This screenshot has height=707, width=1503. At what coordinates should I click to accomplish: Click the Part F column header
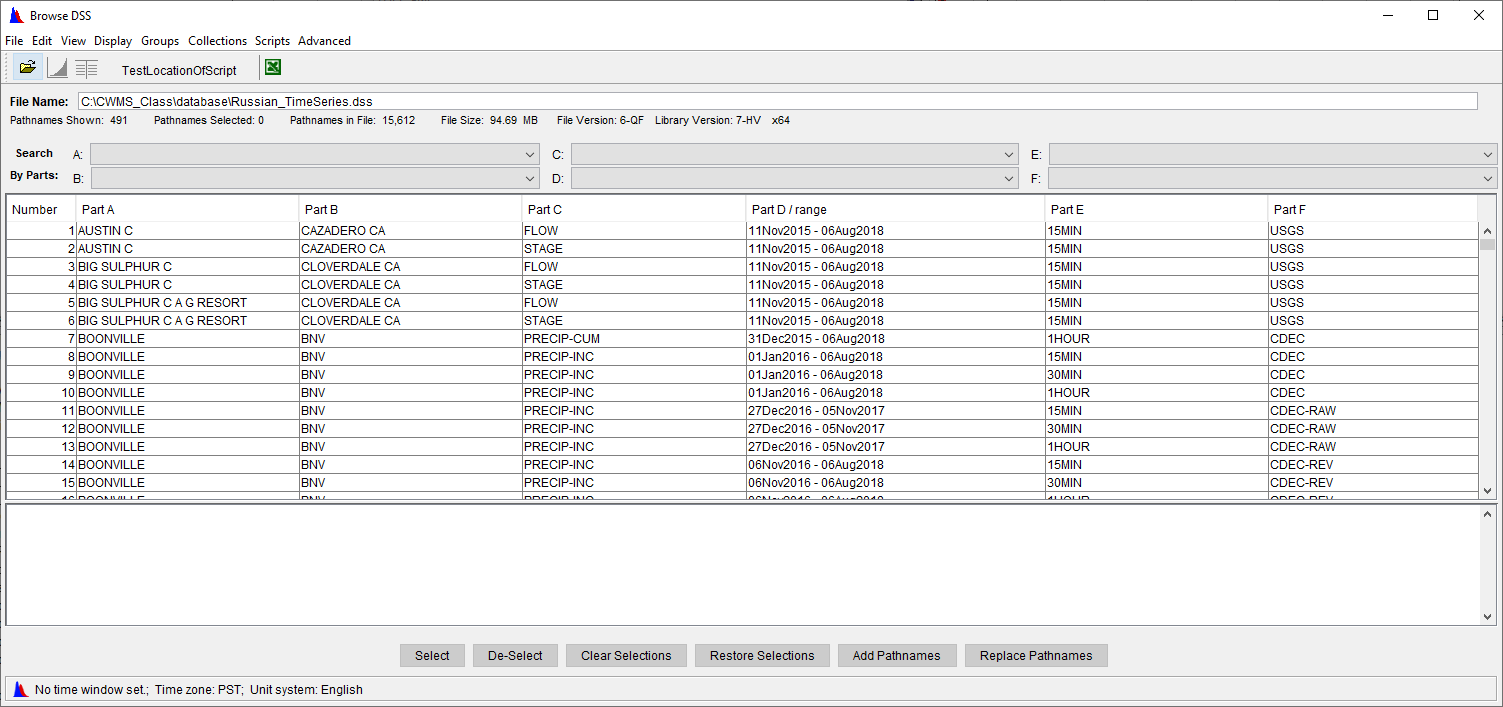pos(1372,209)
